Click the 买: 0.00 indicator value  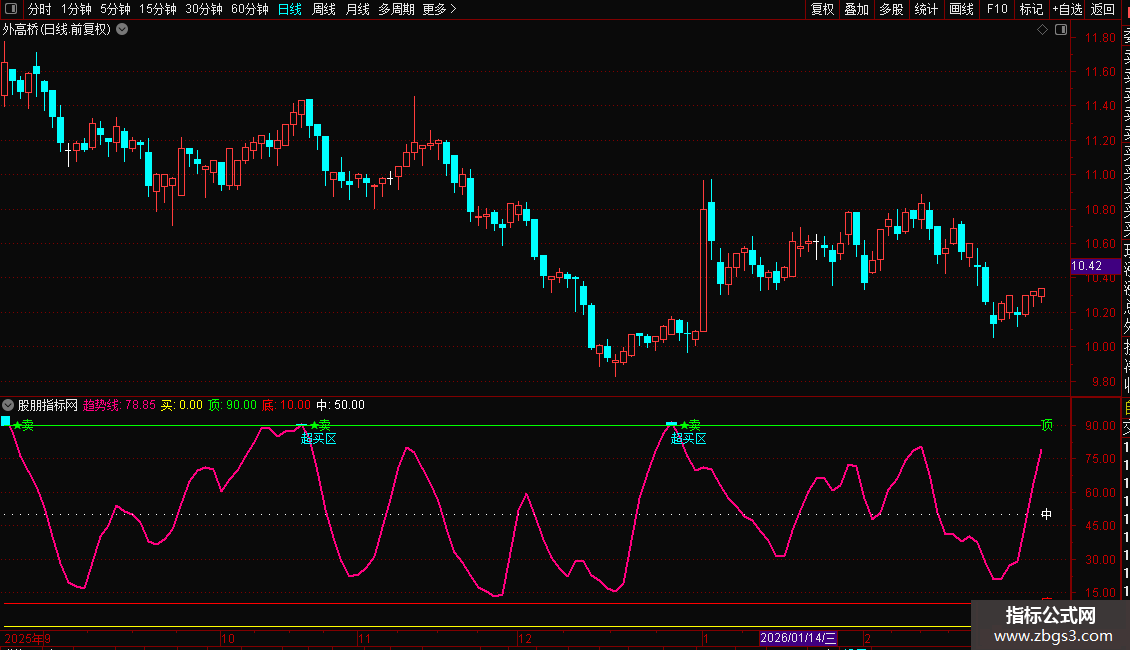[182, 405]
